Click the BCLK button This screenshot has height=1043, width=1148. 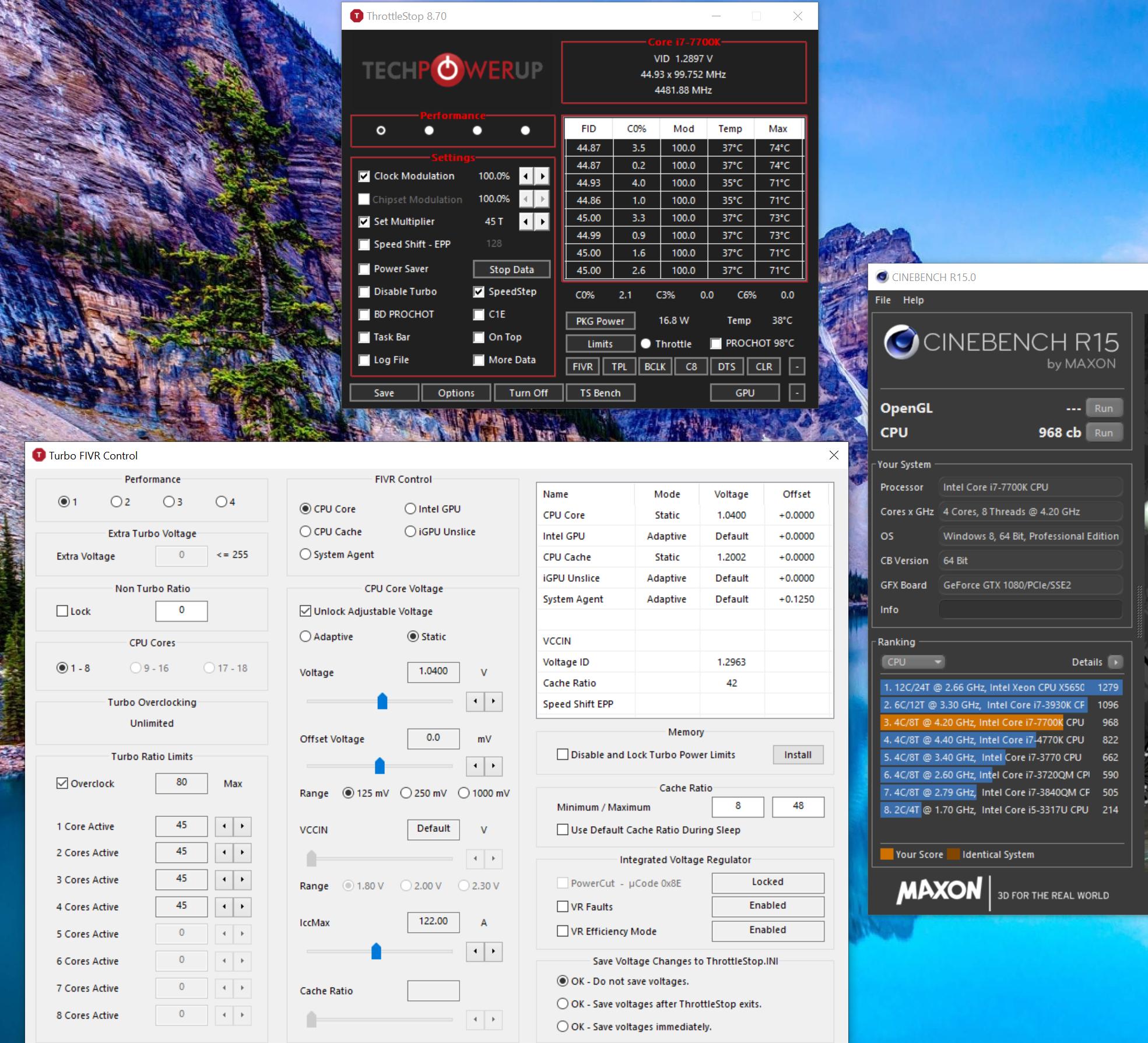[655, 367]
